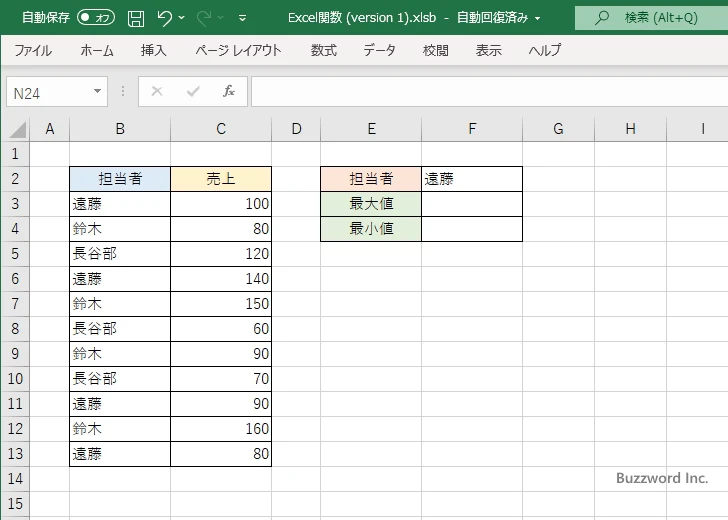Expand the Name Box dropdown arrow
This screenshot has width=728, height=520.
click(98, 91)
